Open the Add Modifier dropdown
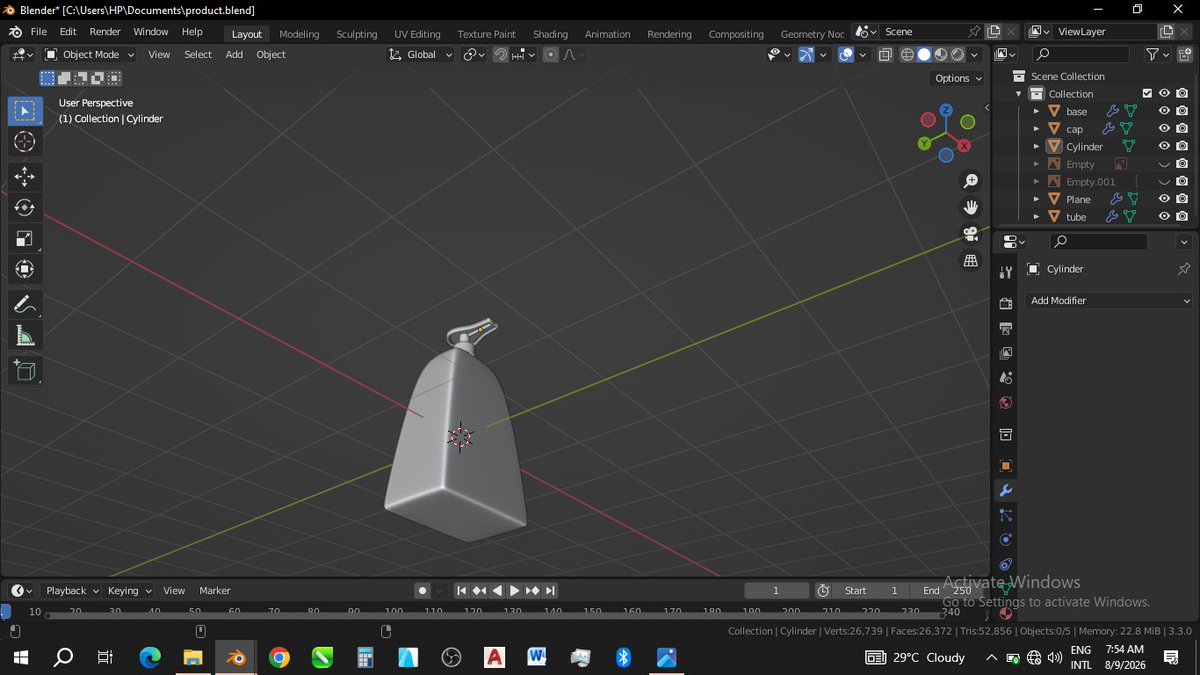1200x675 pixels. click(1109, 301)
